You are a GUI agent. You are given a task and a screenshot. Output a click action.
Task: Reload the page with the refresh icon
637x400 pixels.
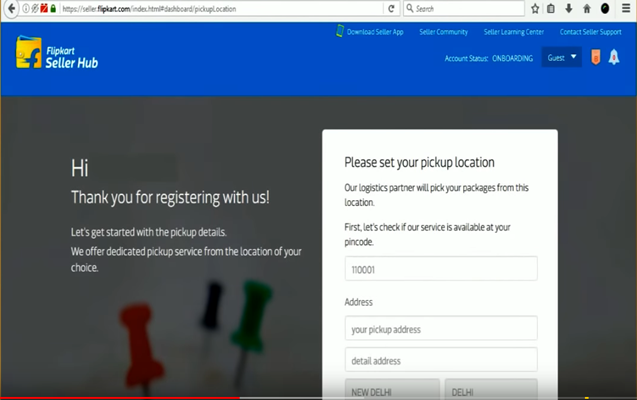[390, 8]
